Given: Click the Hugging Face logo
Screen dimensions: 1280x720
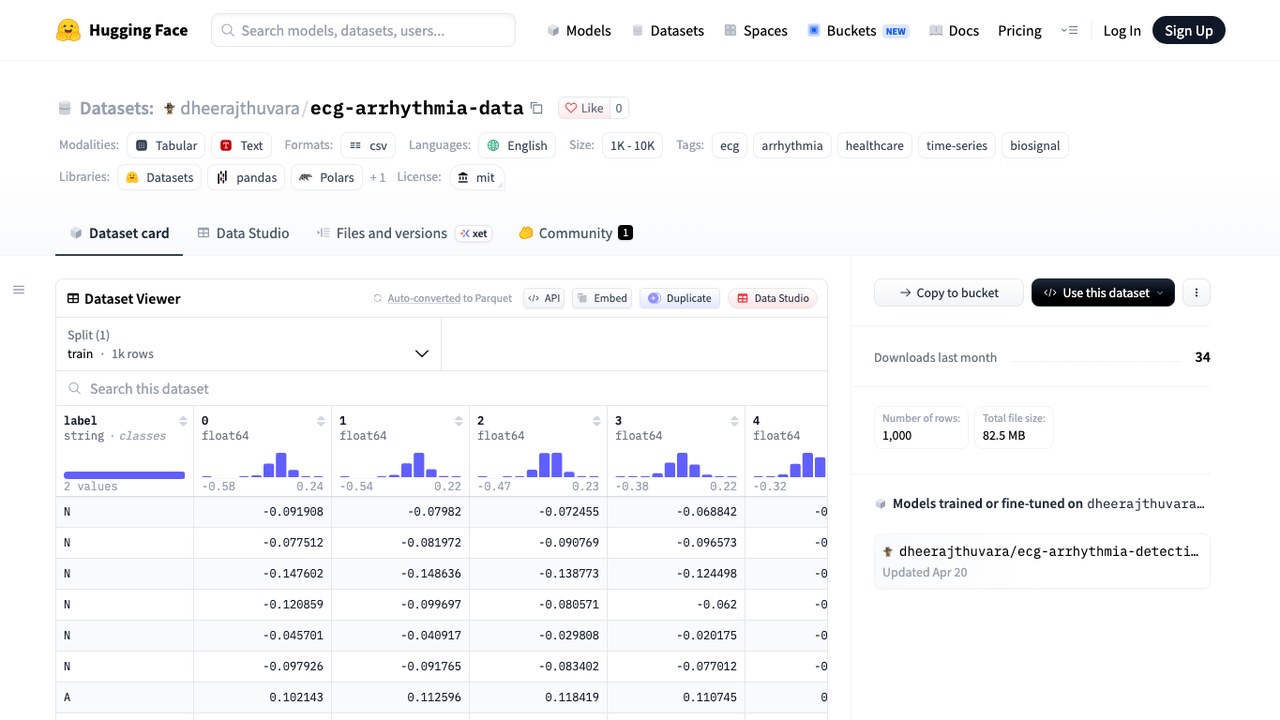Looking at the screenshot, I should [122, 30].
